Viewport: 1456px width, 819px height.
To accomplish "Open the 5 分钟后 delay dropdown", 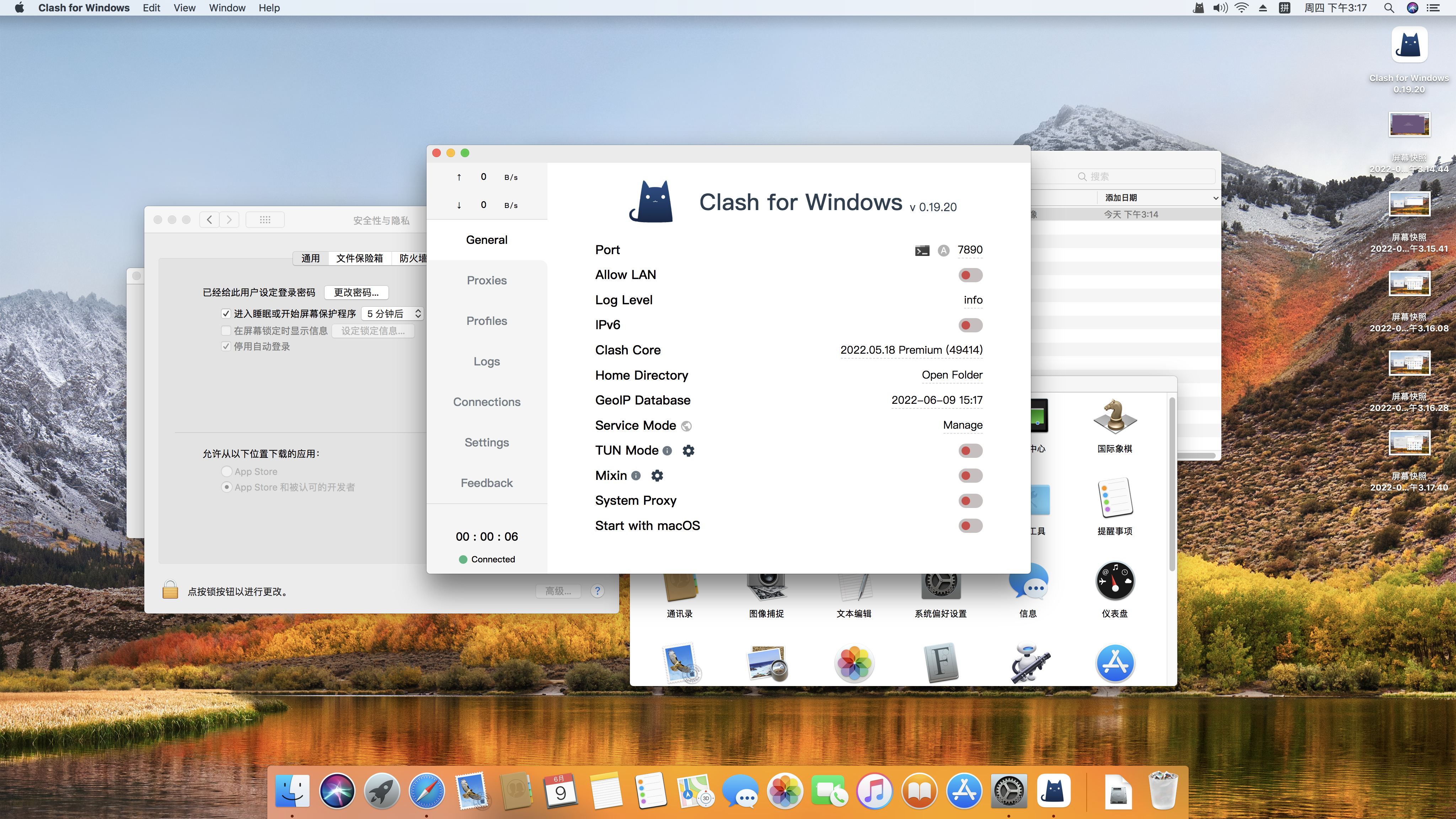I will tap(393, 314).
